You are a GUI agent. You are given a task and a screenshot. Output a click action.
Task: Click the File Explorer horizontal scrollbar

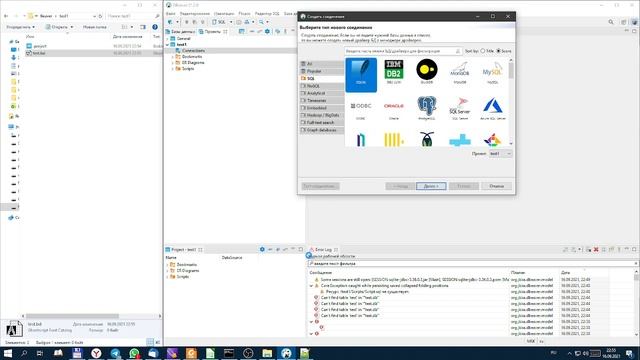pyautogui.click(x=91, y=316)
